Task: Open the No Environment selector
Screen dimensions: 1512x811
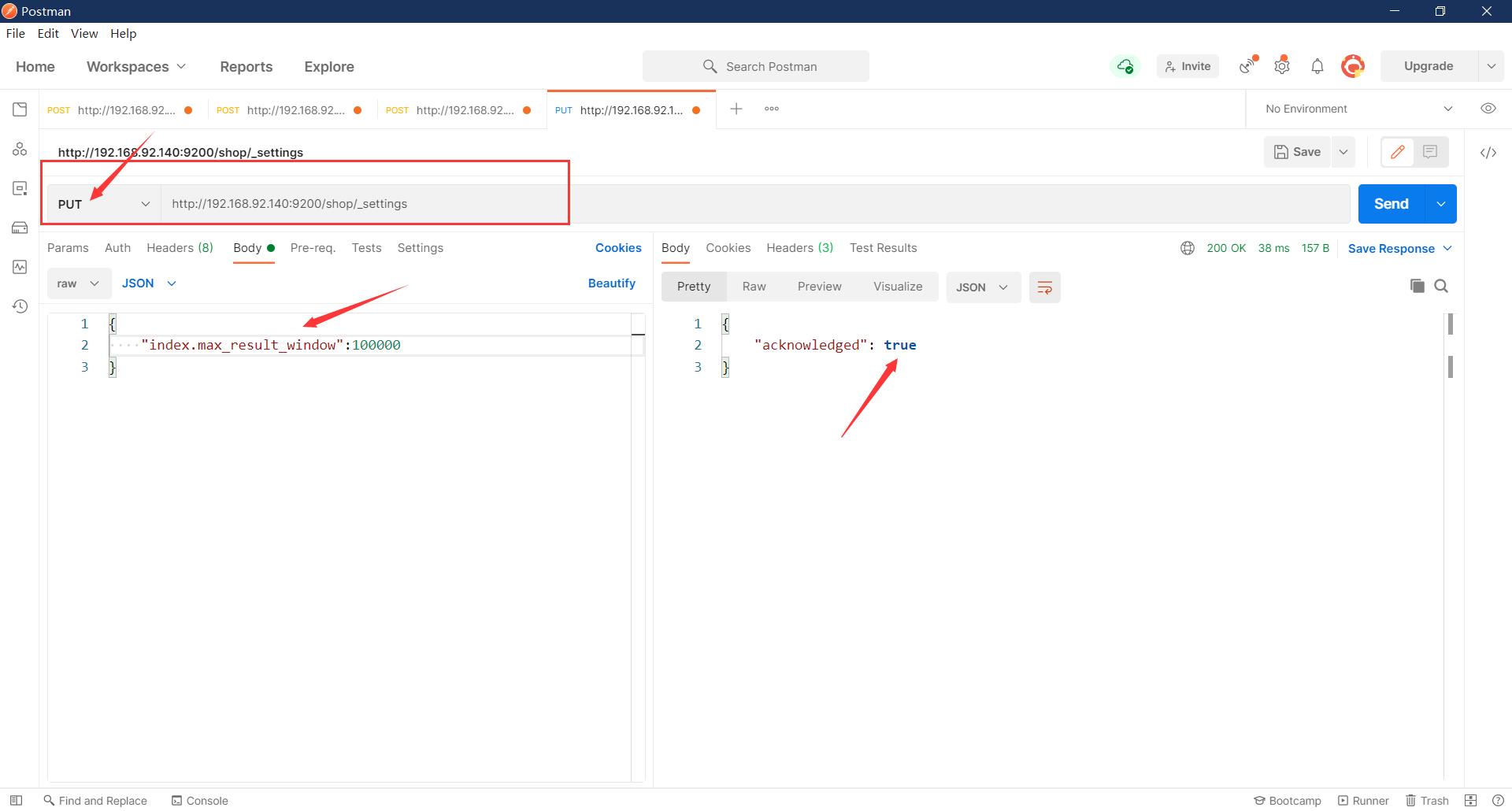Action: [x=1358, y=109]
